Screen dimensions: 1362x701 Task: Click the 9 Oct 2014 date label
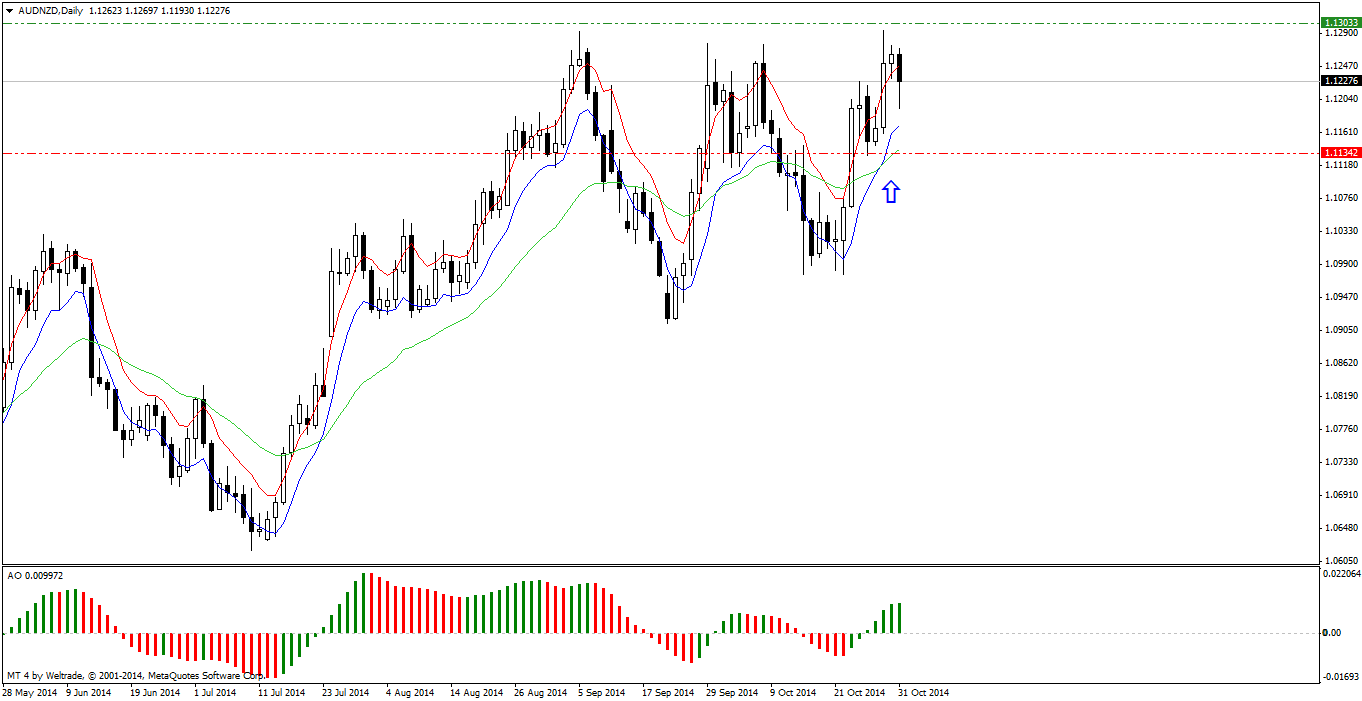794,692
